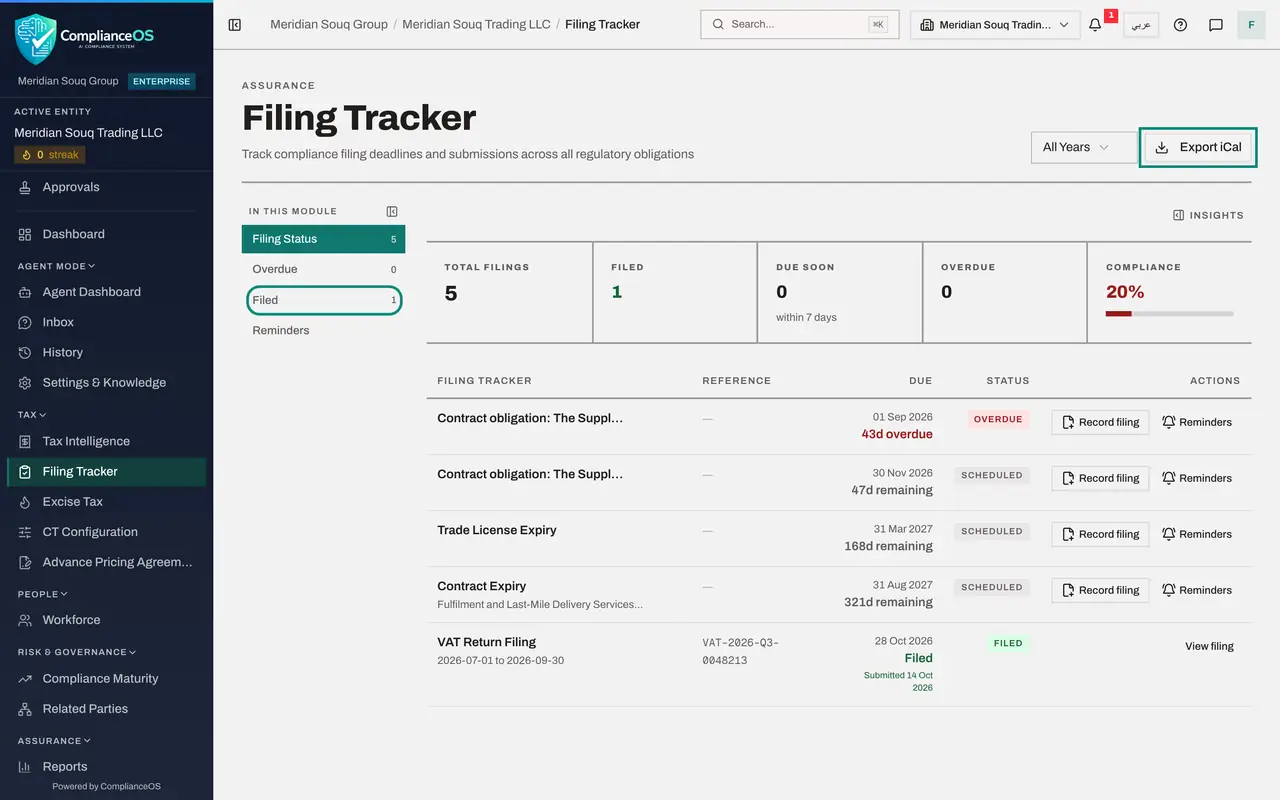Open the All Years dropdown
This screenshot has width=1280, height=800.
click(x=1084, y=147)
